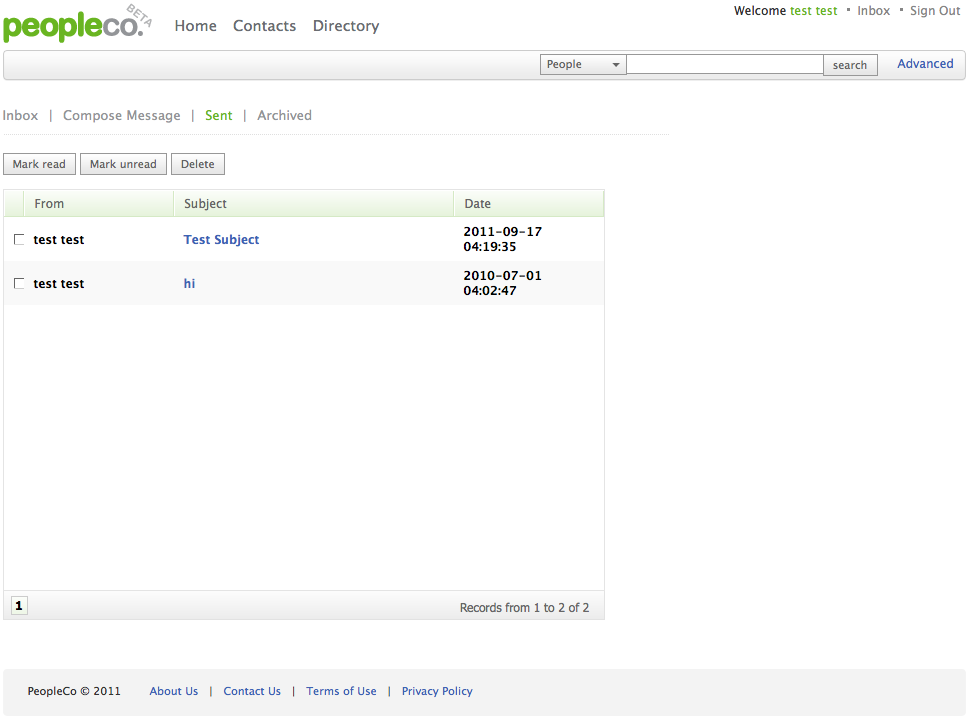Select the checkbox beside the hi message
This screenshot has width=980, height=721.
click(x=19, y=284)
